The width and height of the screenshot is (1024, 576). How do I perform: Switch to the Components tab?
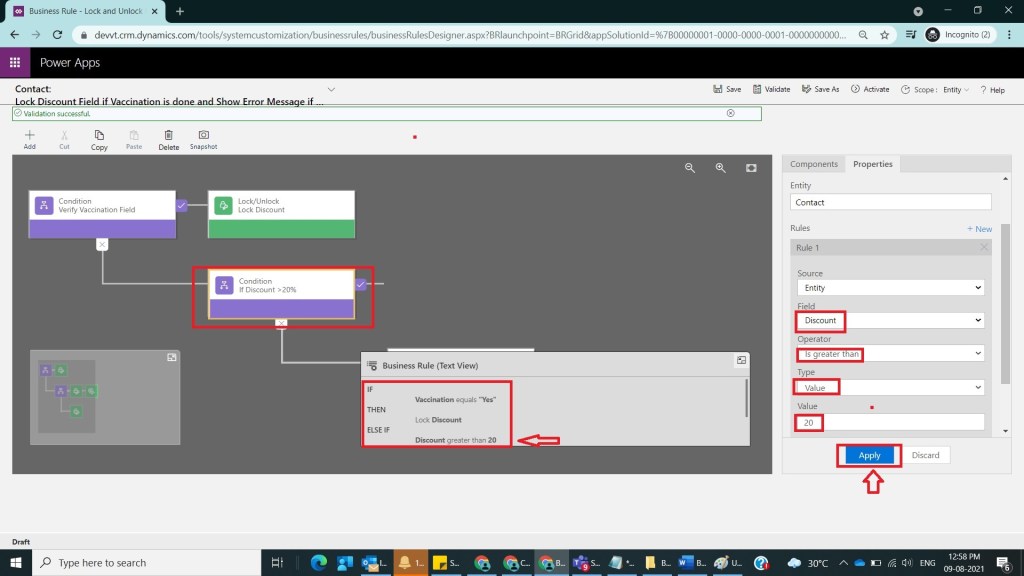[813, 164]
